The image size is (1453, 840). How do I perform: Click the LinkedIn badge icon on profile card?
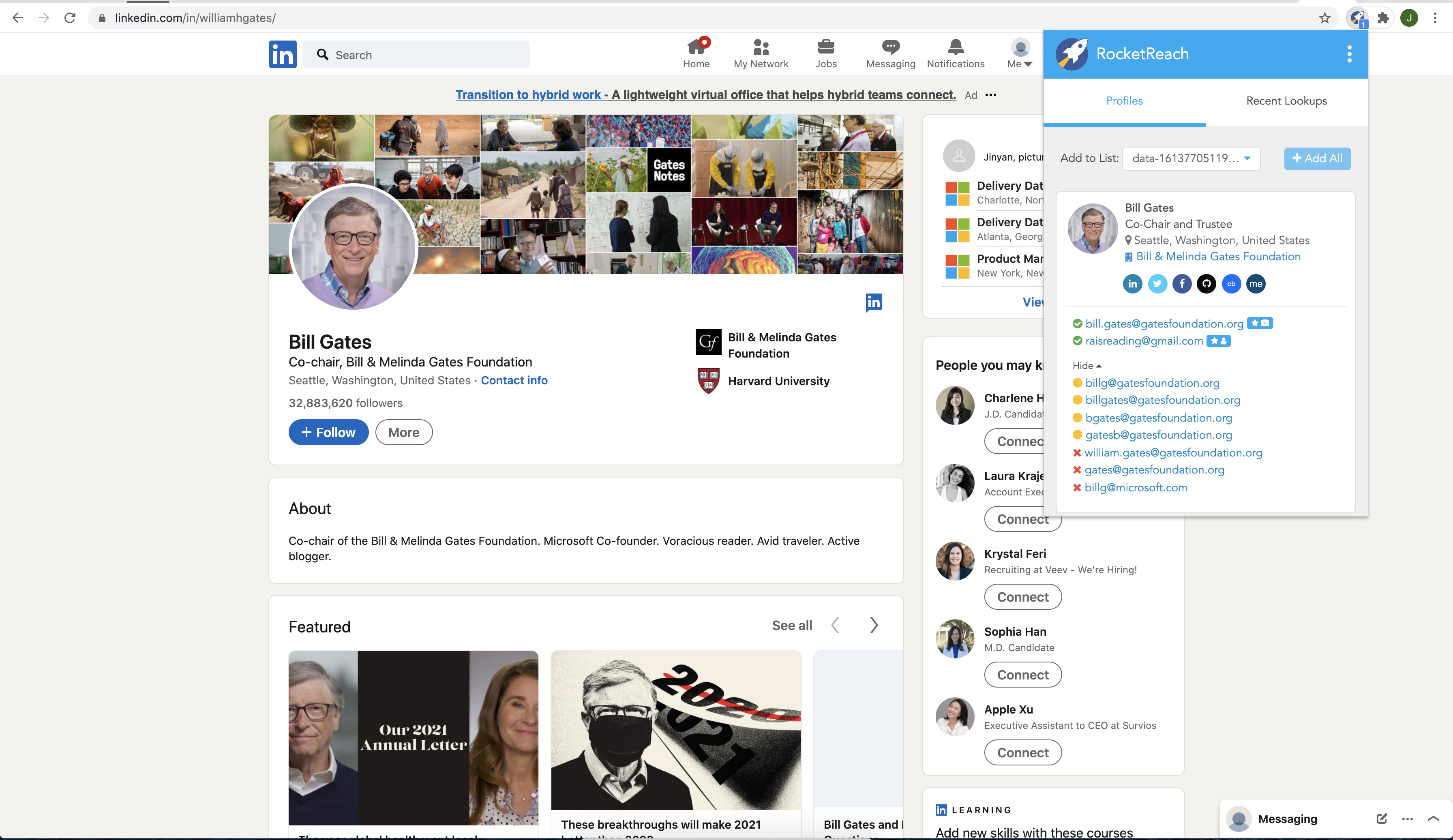pyautogui.click(x=874, y=302)
